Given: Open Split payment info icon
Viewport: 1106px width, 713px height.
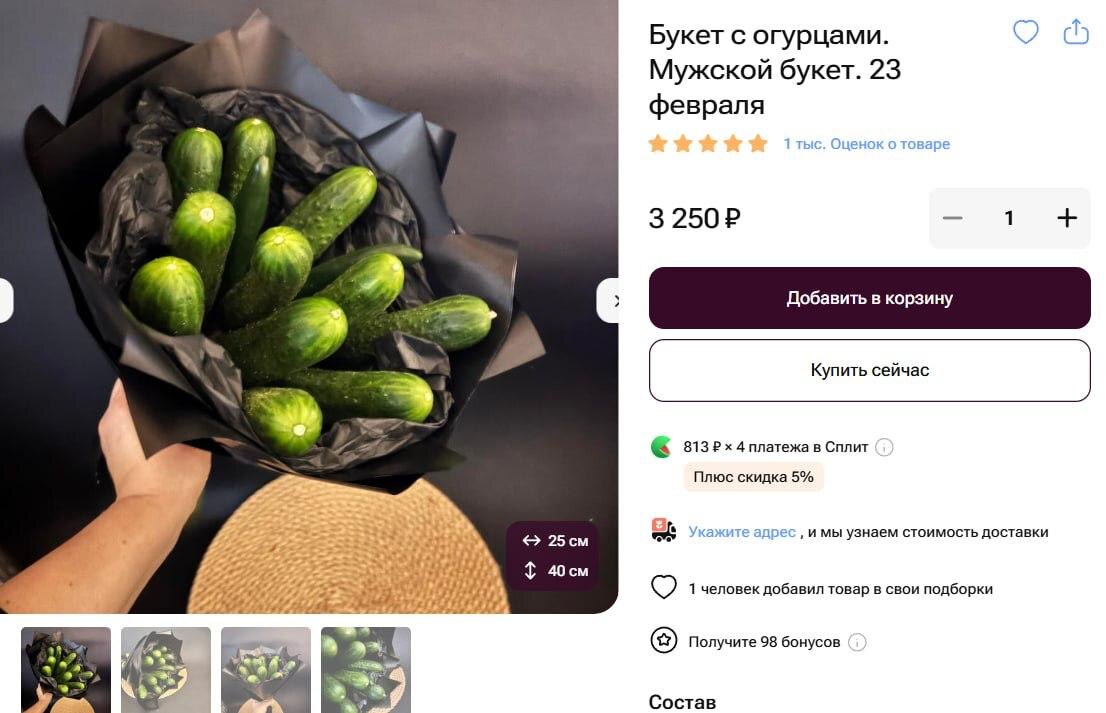Looking at the screenshot, I should click(884, 447).
